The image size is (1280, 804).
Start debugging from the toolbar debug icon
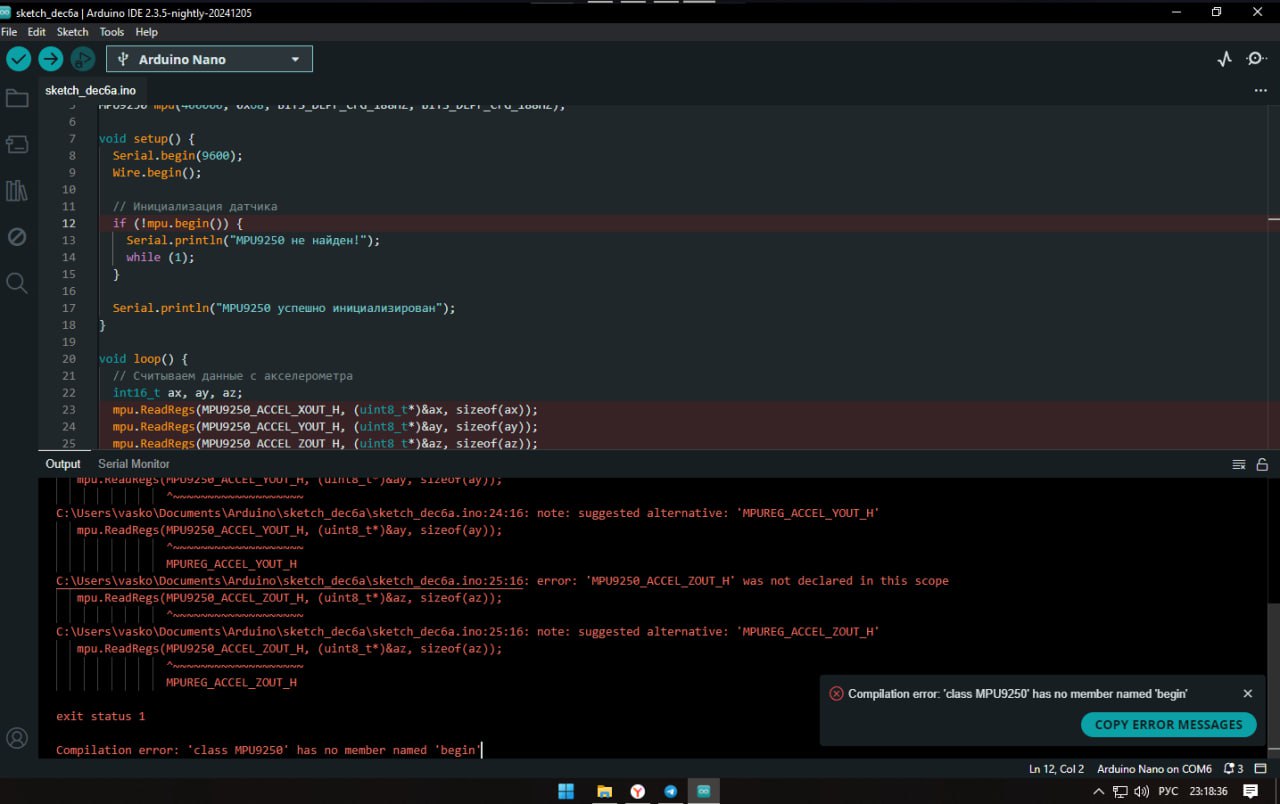pyautogui.click(x=82, y=59)
